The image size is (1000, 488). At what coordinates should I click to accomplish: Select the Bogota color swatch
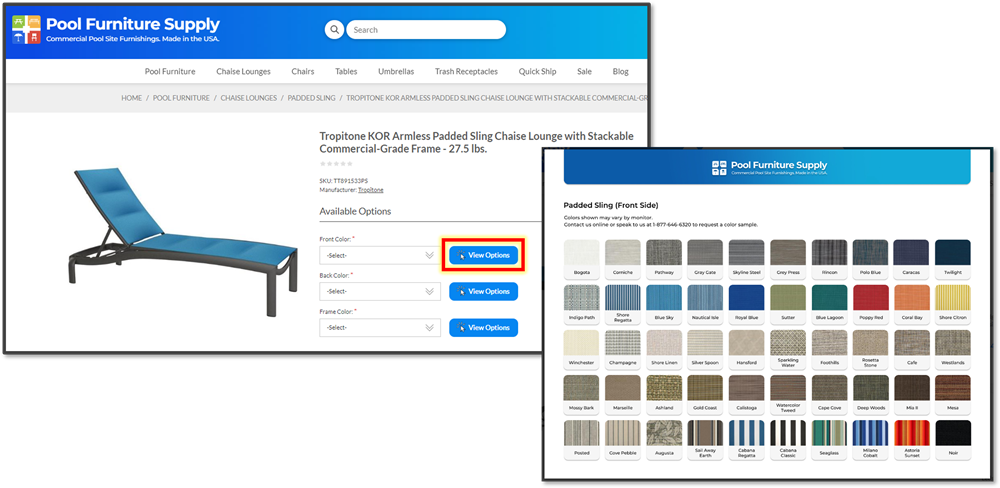click(x=581, y=259)
